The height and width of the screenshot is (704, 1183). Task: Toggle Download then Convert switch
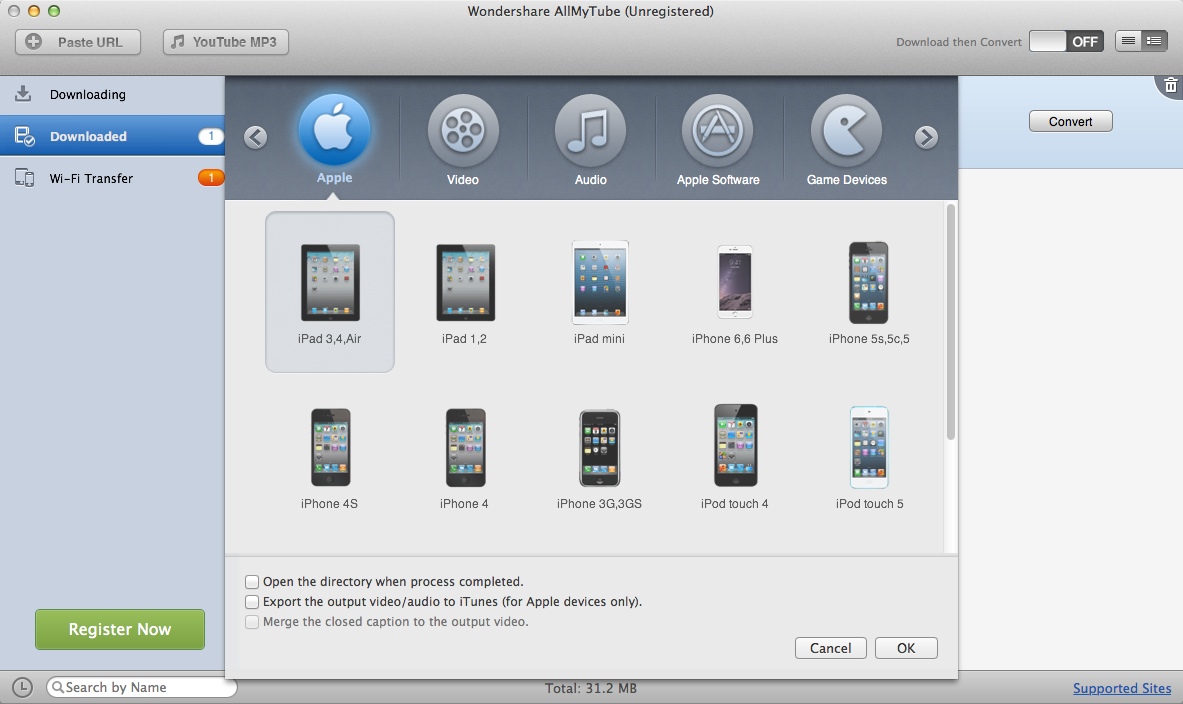1066,42
